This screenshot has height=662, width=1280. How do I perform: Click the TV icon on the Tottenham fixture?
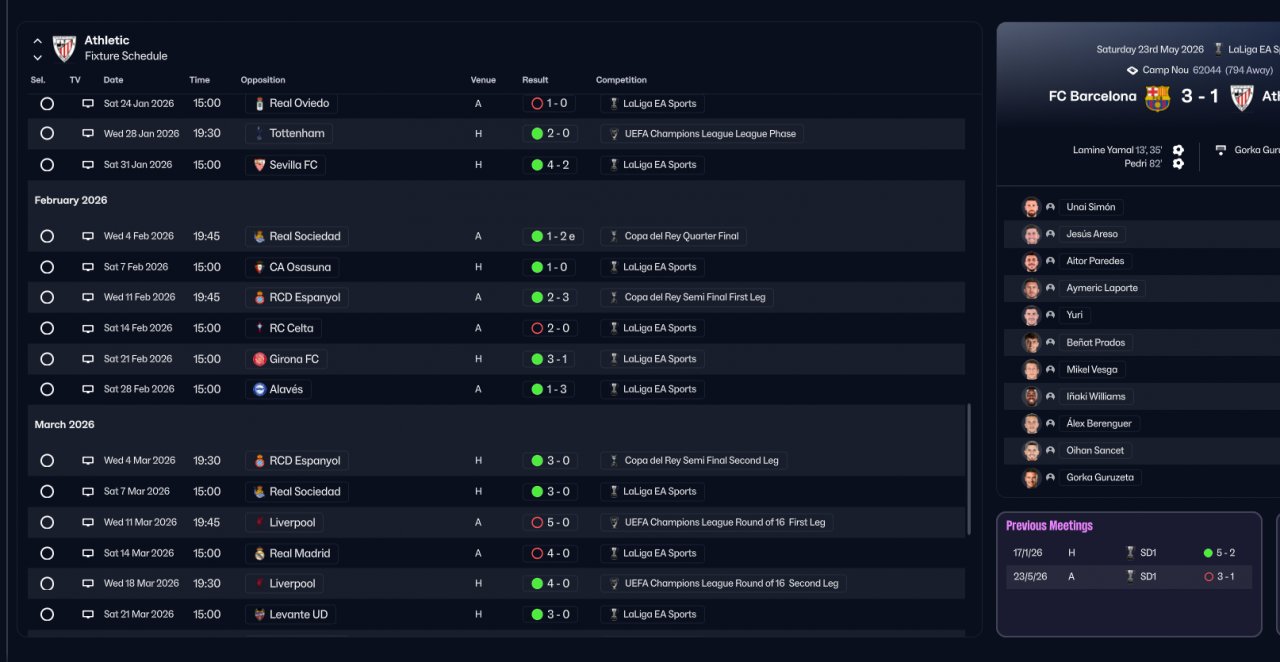(x=88, y=133)
